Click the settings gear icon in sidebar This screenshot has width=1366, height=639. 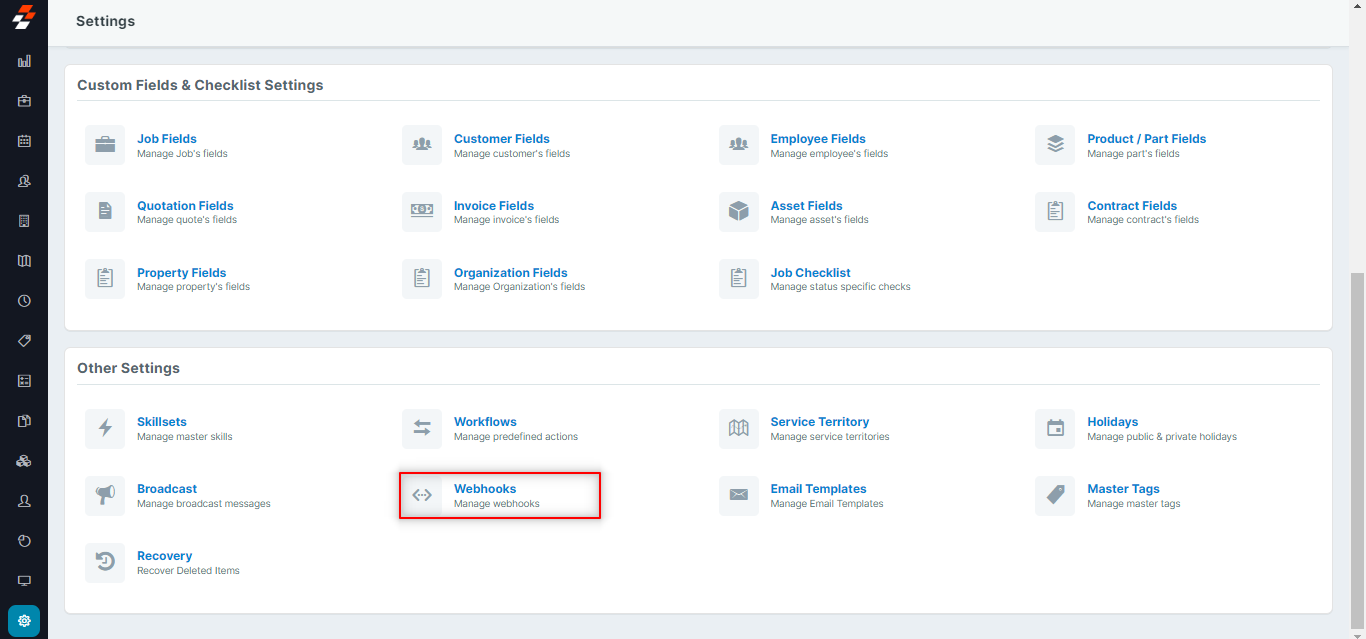(24, 621)
